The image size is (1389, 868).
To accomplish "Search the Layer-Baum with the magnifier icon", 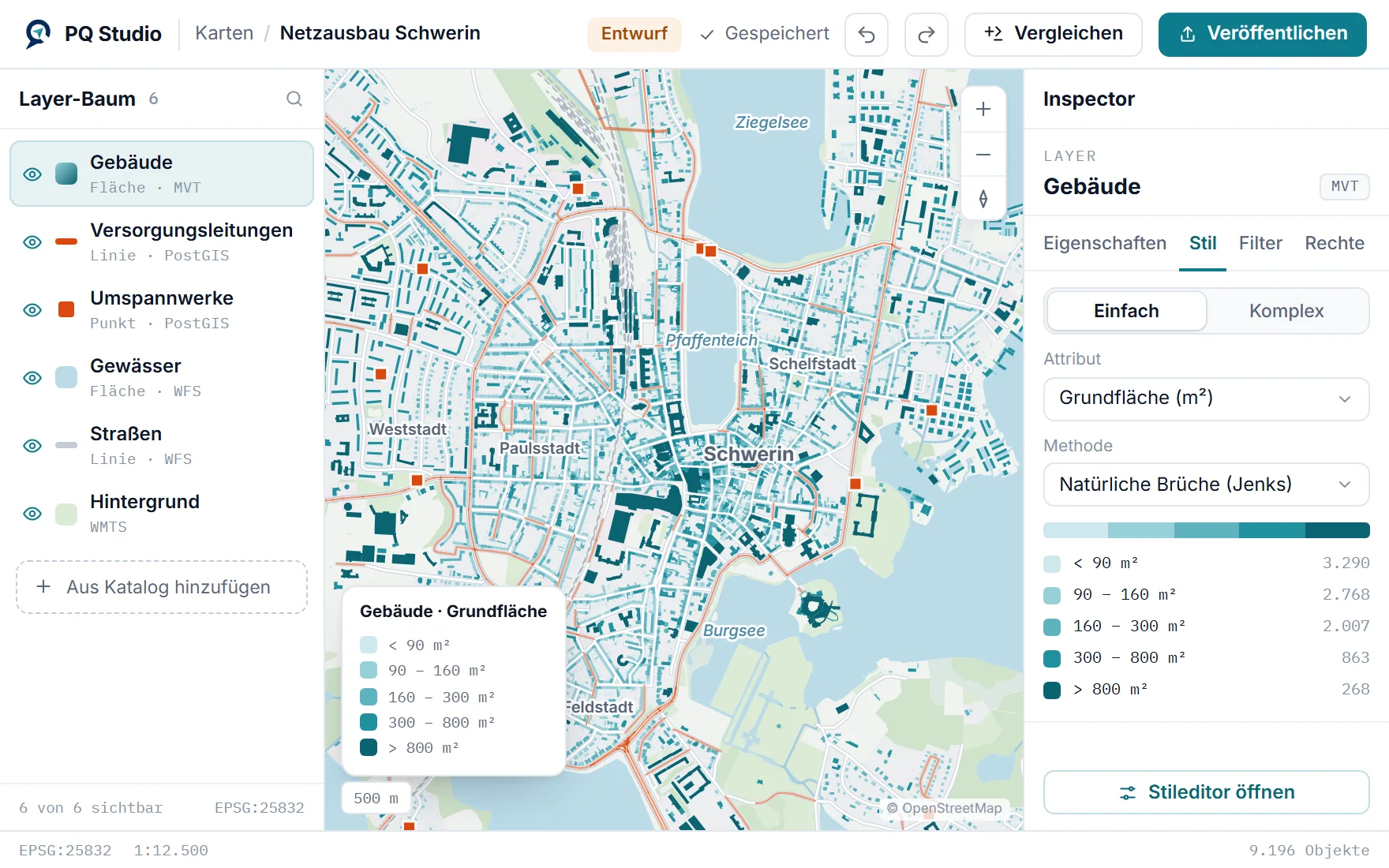I will (x=294, y=99).
